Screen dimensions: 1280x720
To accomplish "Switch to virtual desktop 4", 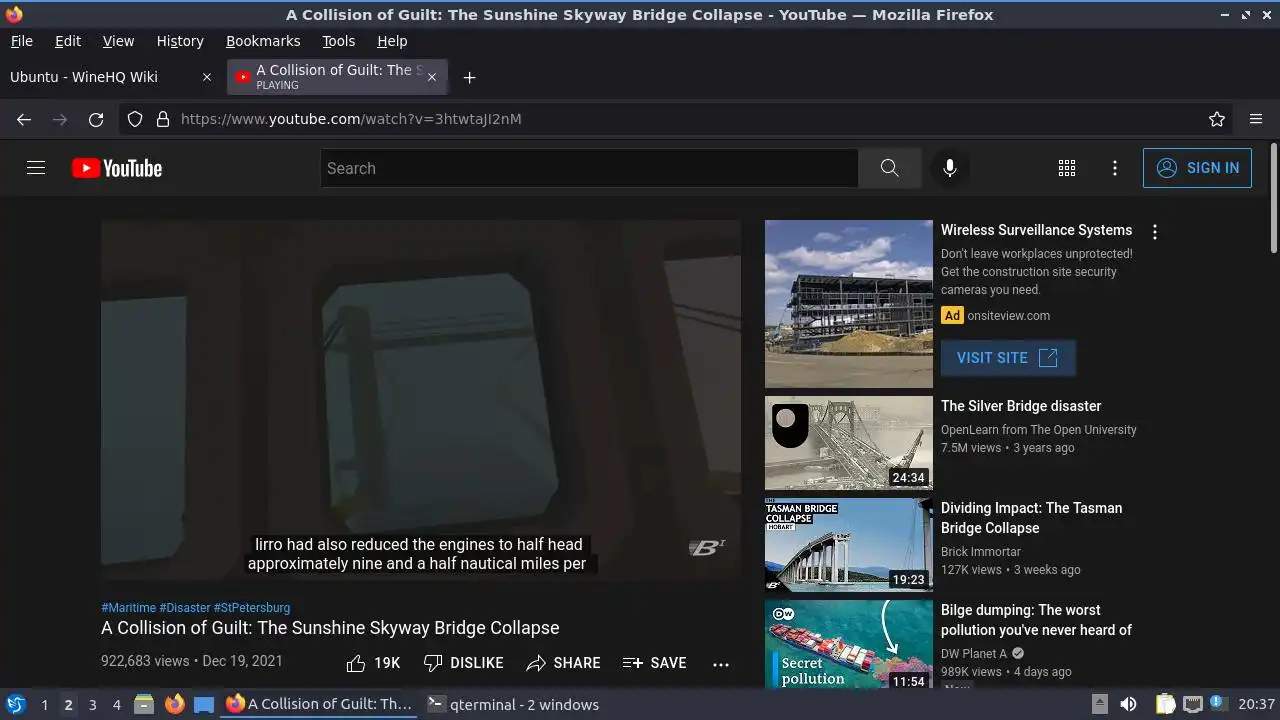I will [x=116, y=704].
